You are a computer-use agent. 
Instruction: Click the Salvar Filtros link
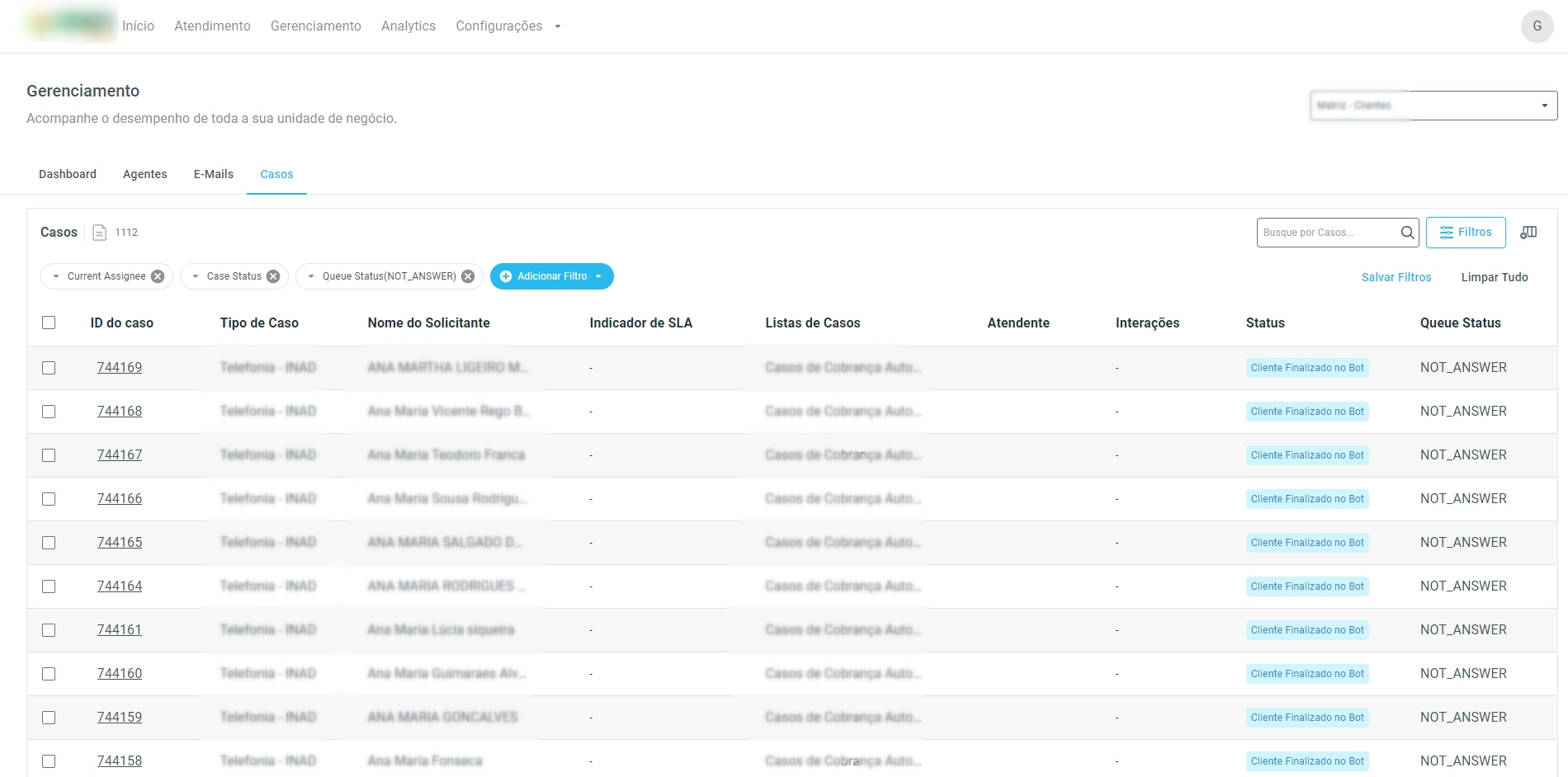(1396, 277)
